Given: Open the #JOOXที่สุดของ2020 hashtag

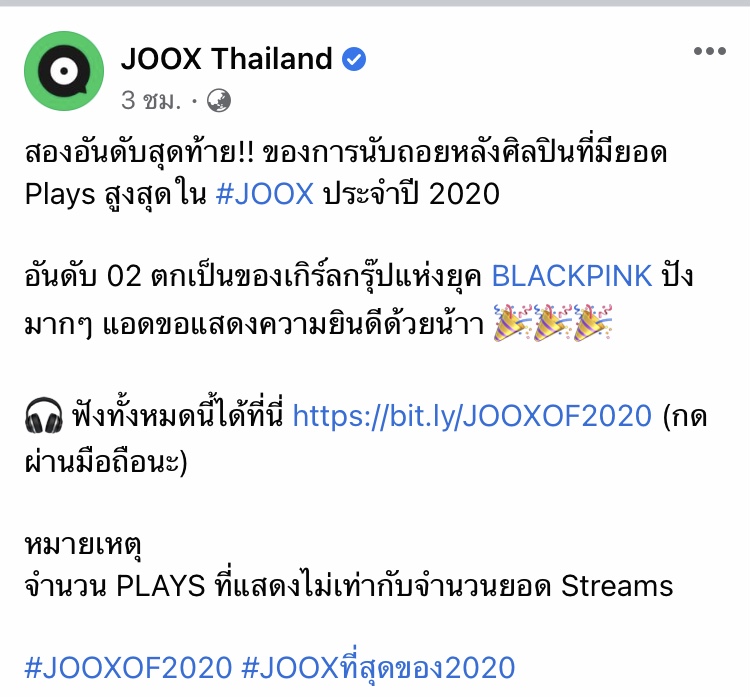Looking at the screenshot, I should (x=378, y=667).
